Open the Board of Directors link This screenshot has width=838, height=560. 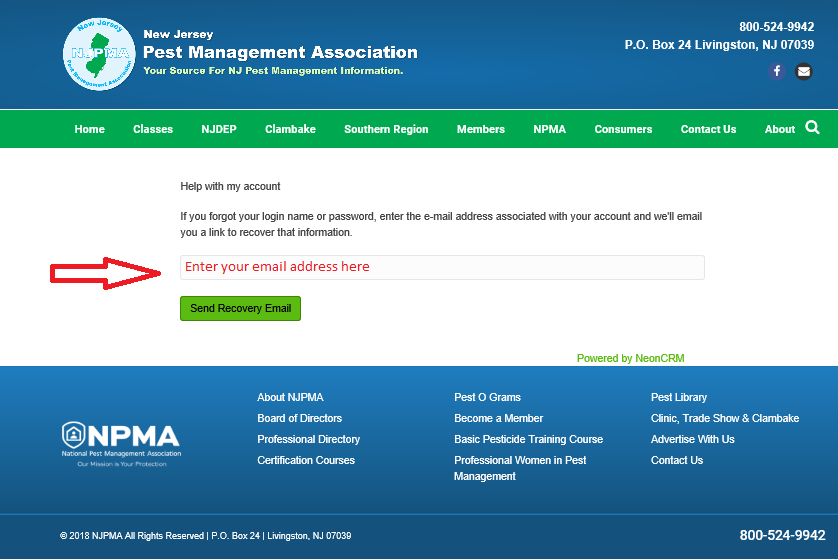click(299, 418)
